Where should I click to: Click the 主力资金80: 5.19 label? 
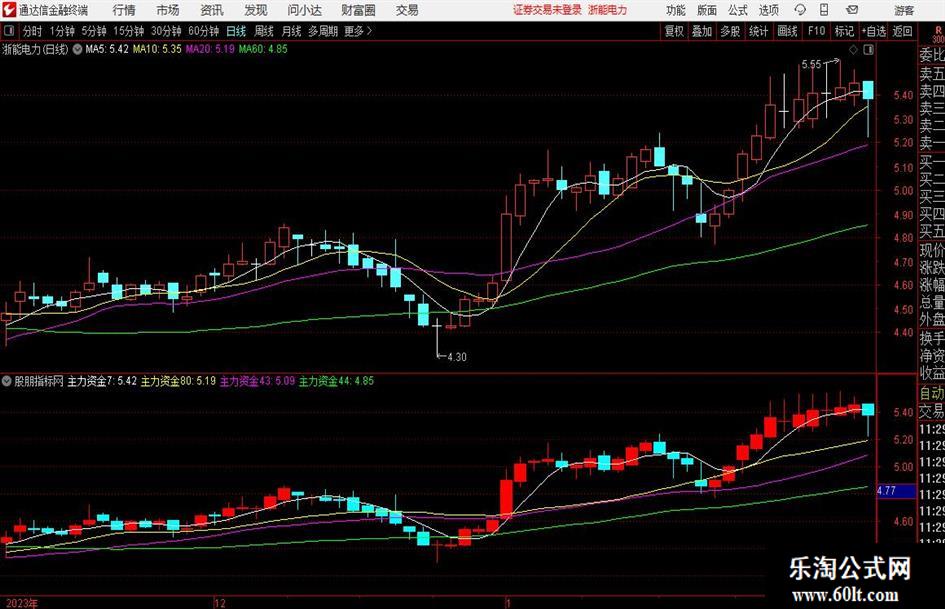178,381
